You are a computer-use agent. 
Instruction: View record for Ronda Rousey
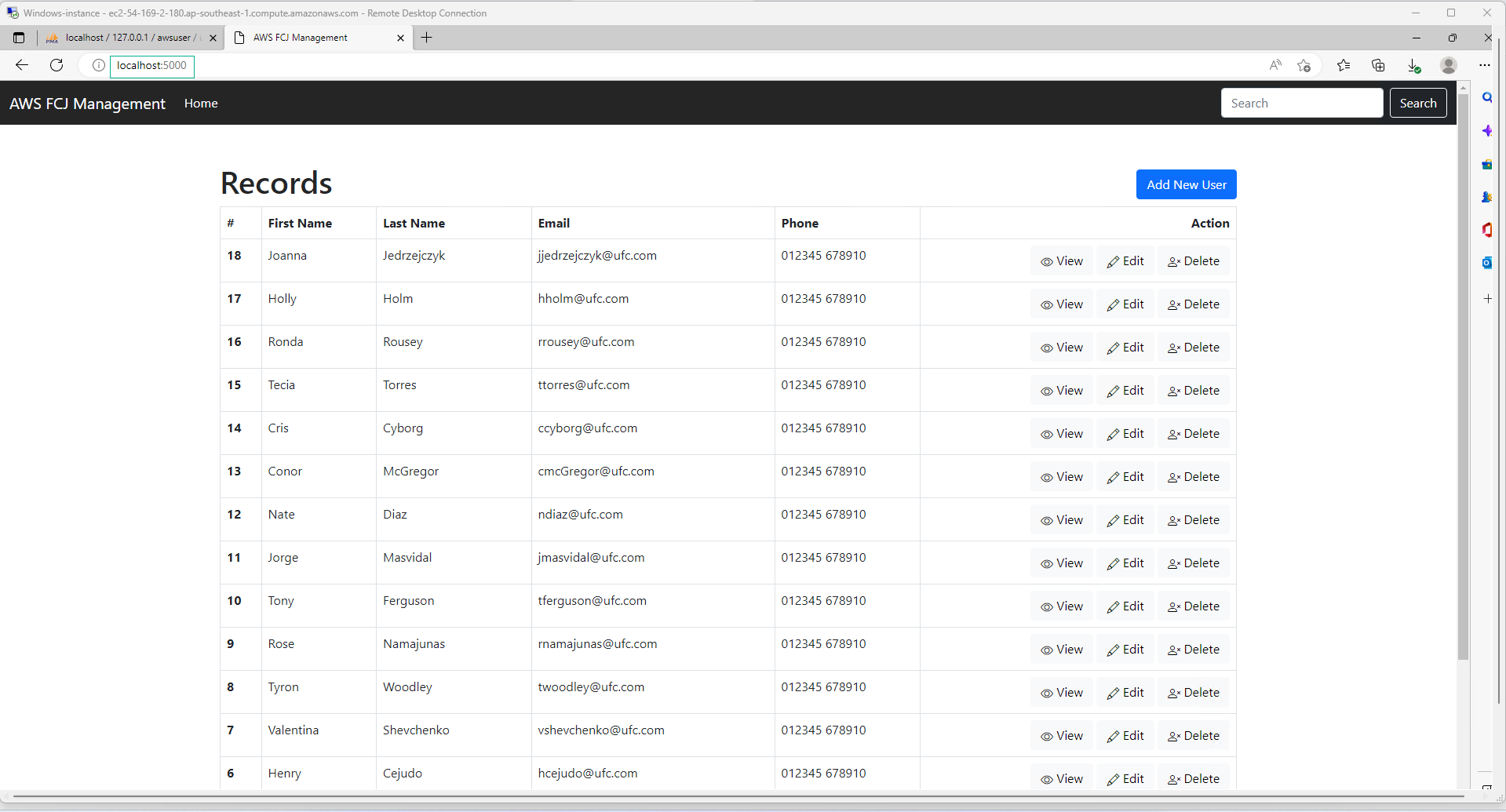[x=1061, y=348]
